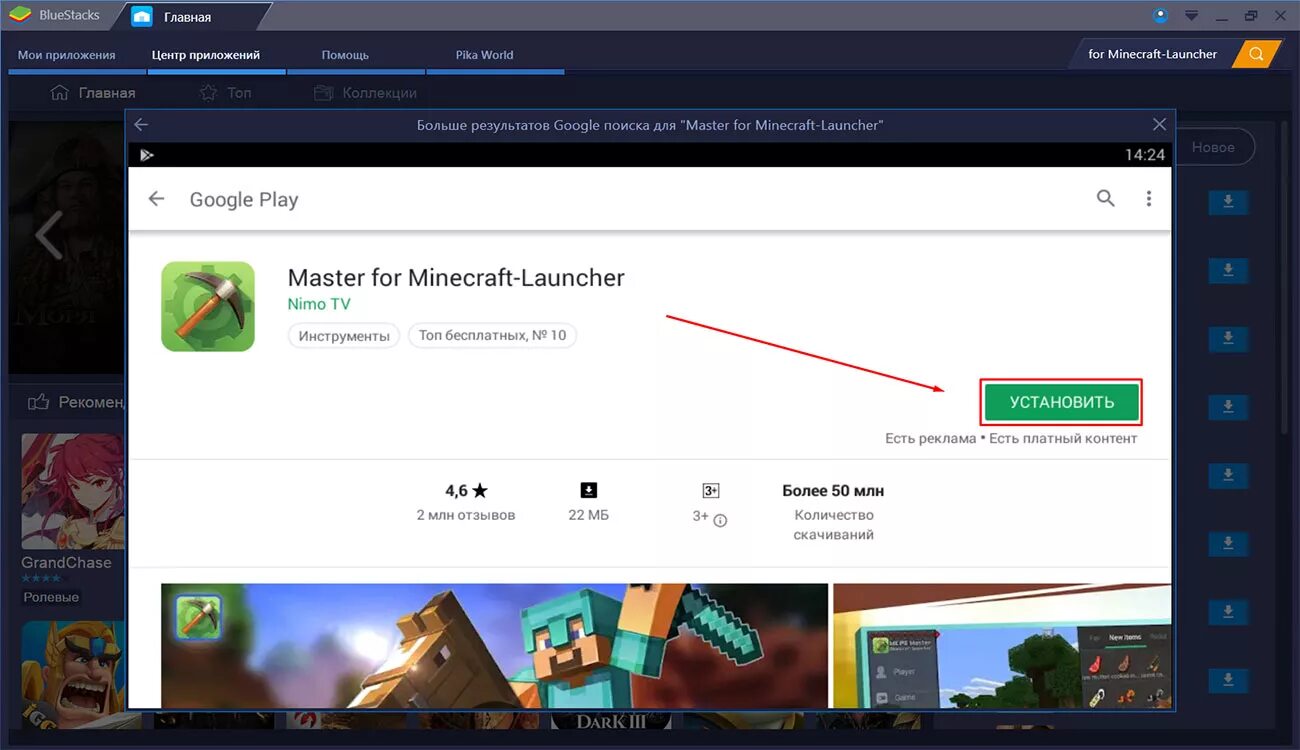Open the BlueStacks account avatar icon
Image resolution: width=1300 pixels, height=750 pixels.
click(x=1160, y=15)
